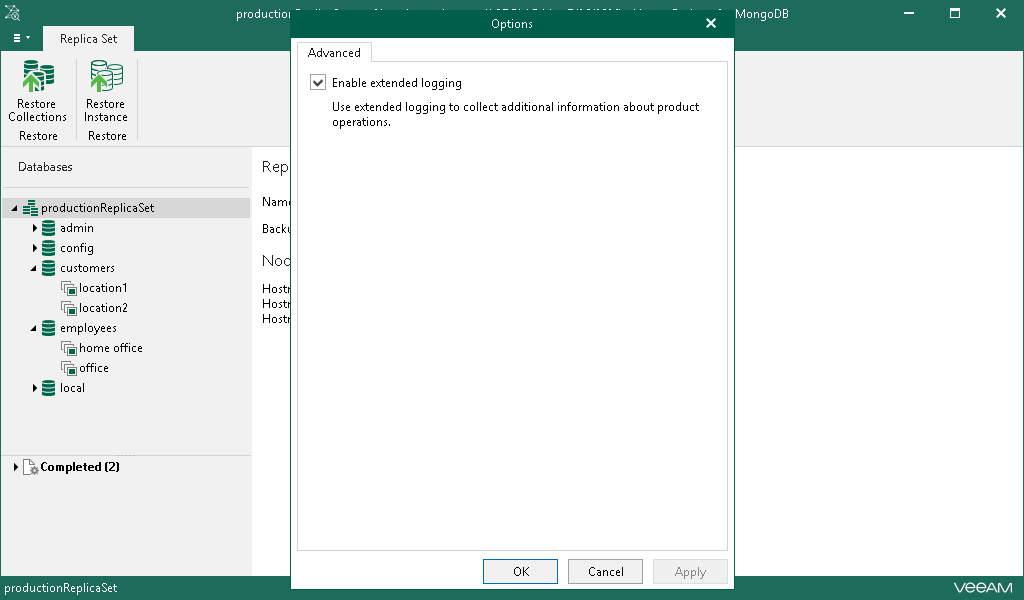Minimize the main explorer window
The image size is (1024, 600).
(x=908, y=13)
